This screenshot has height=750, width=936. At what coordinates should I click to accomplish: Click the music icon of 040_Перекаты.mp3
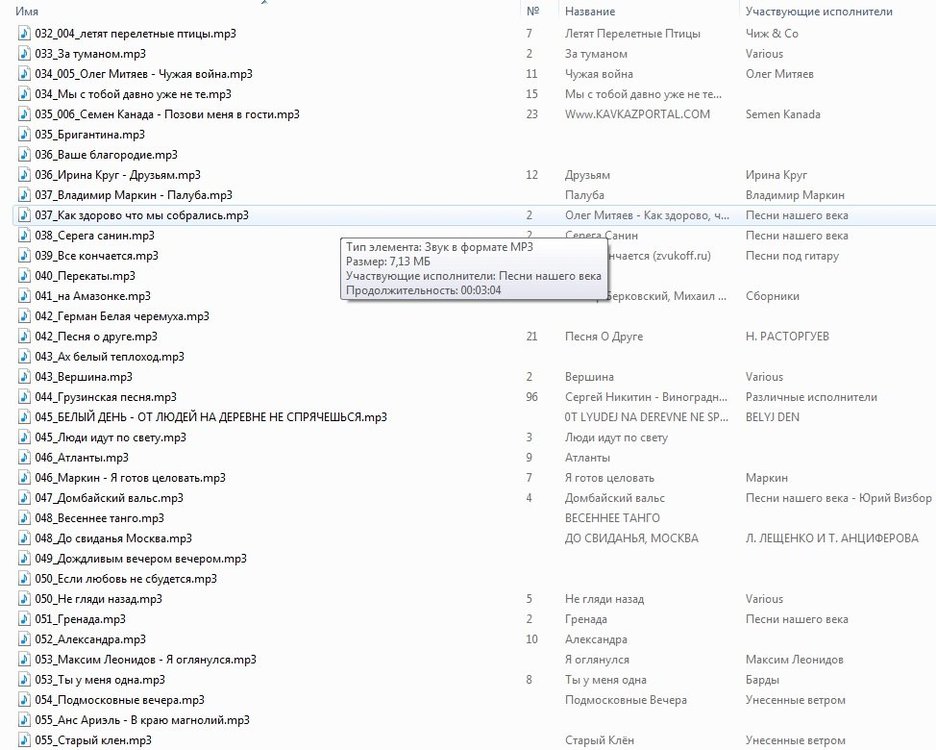coord(25,276)
